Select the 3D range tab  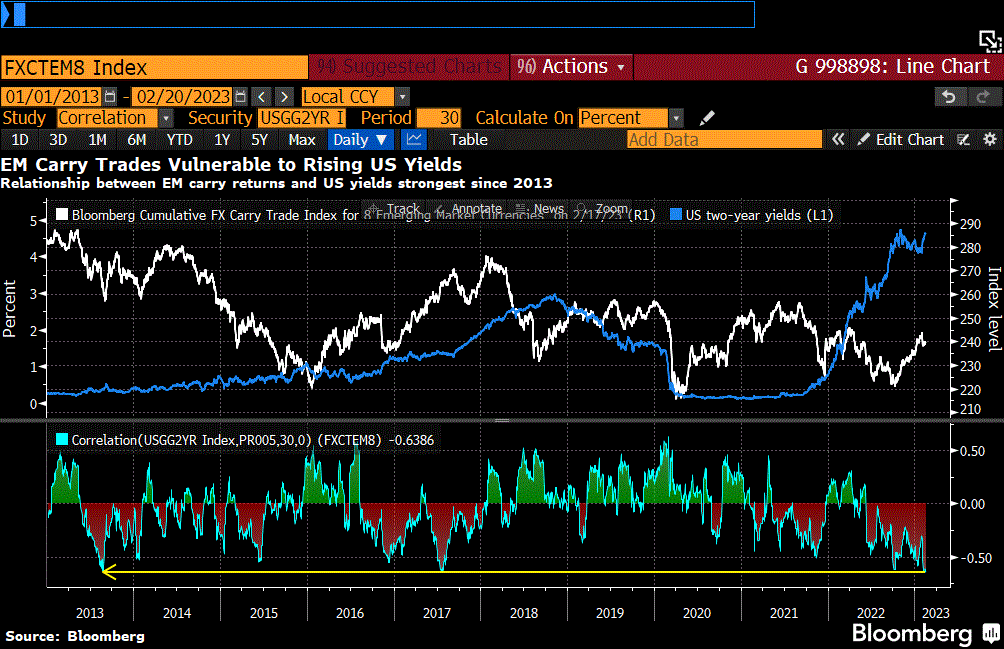[x=58, y=140]
